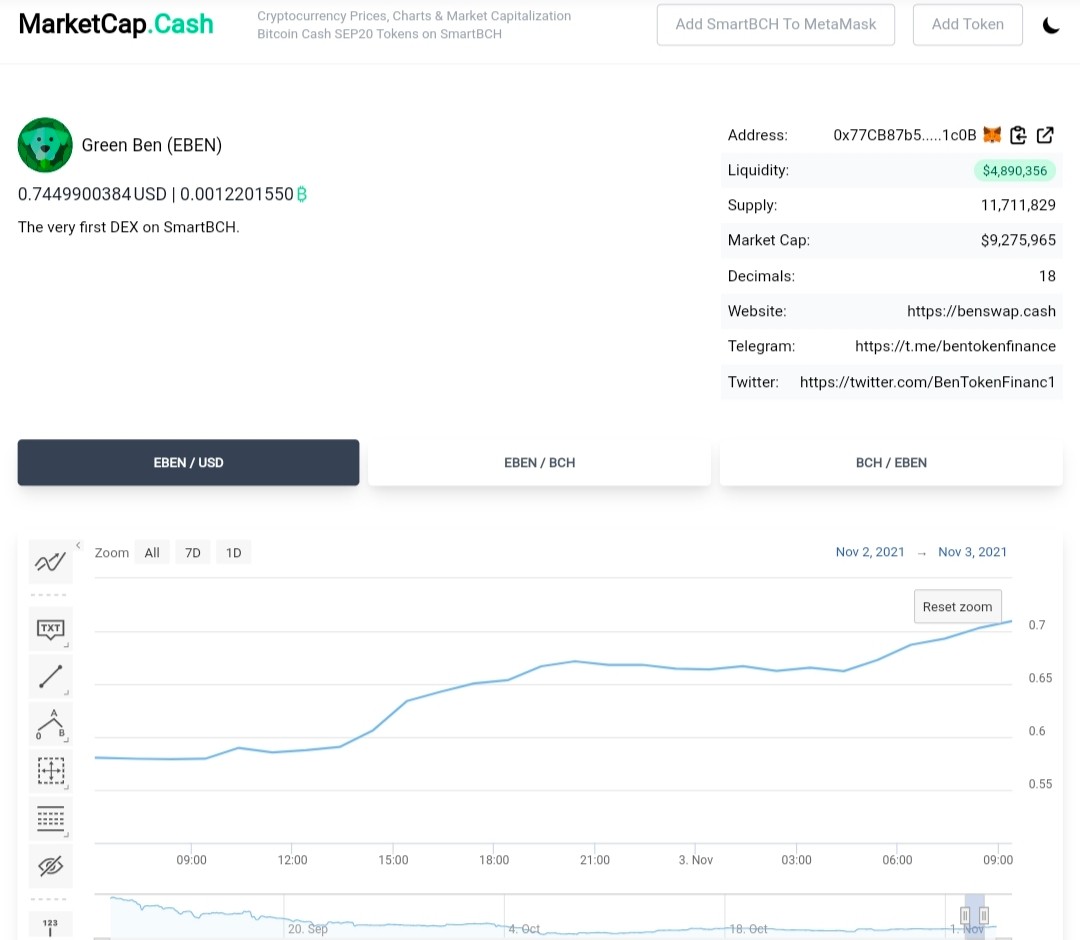Click the navigator chart near 18. Oct
The width and height of the screenshot is (1080, 940).
[x=748, y=929]
